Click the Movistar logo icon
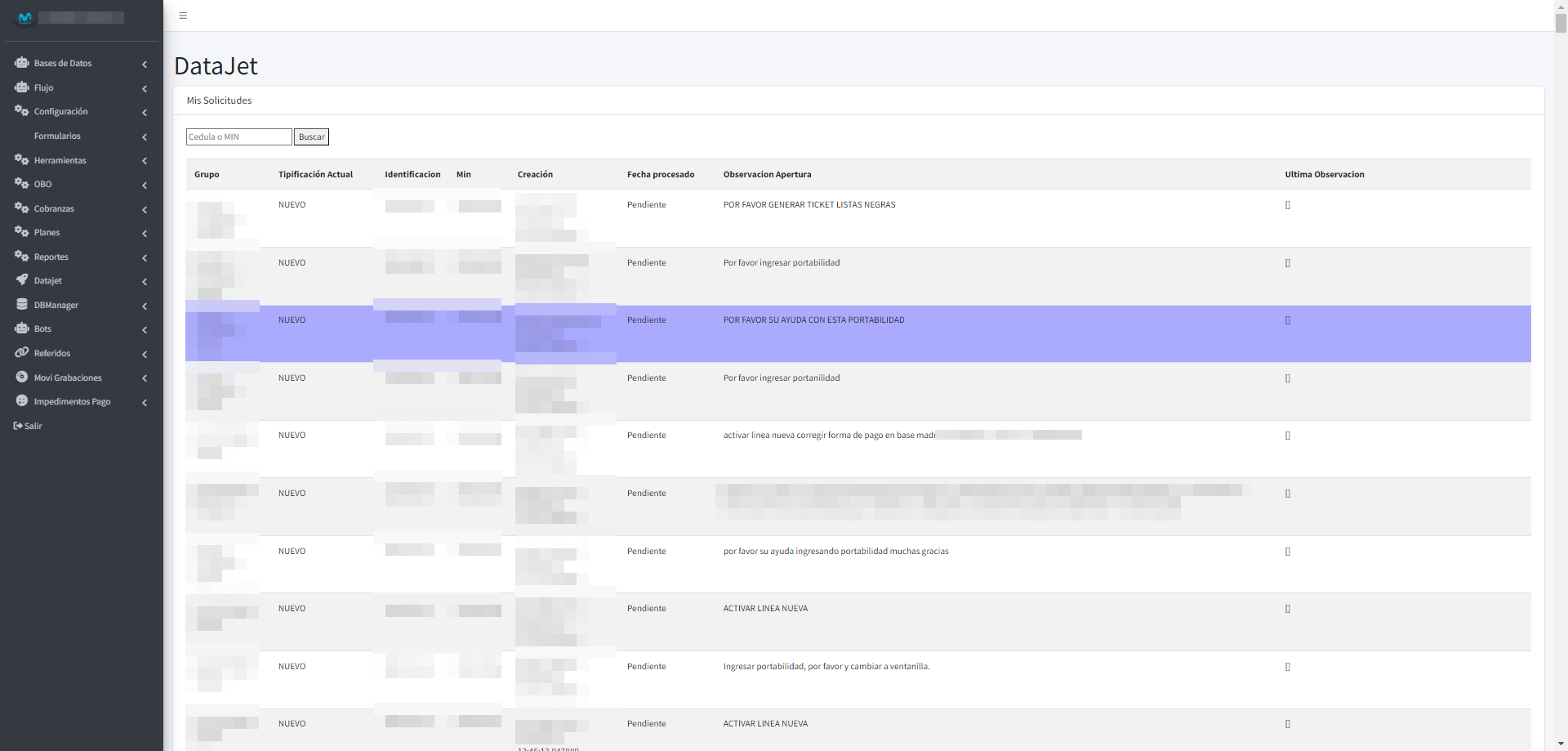The width and height of the screenshot is (1568, 751). click(x=24, y=17)
